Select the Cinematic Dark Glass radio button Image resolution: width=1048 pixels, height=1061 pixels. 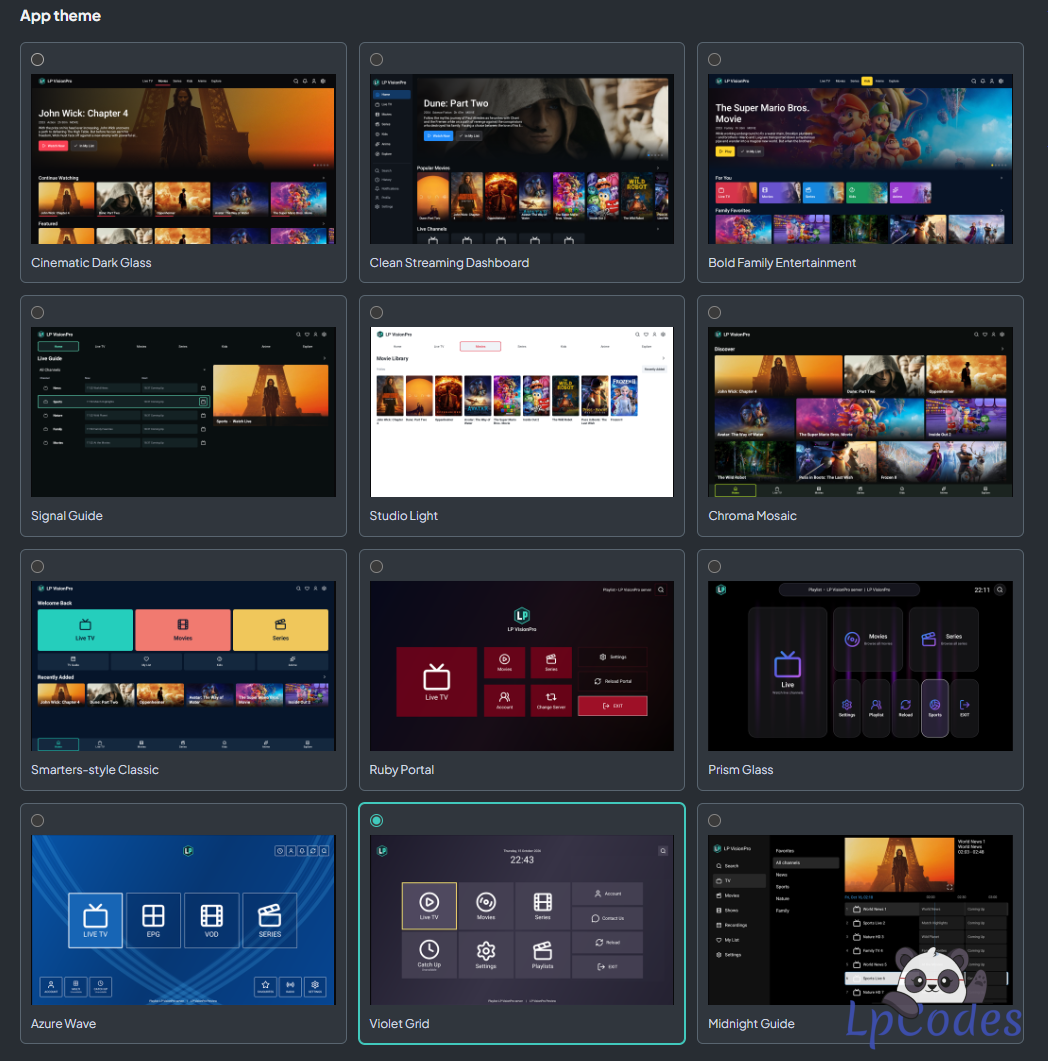tap(38, 60)
